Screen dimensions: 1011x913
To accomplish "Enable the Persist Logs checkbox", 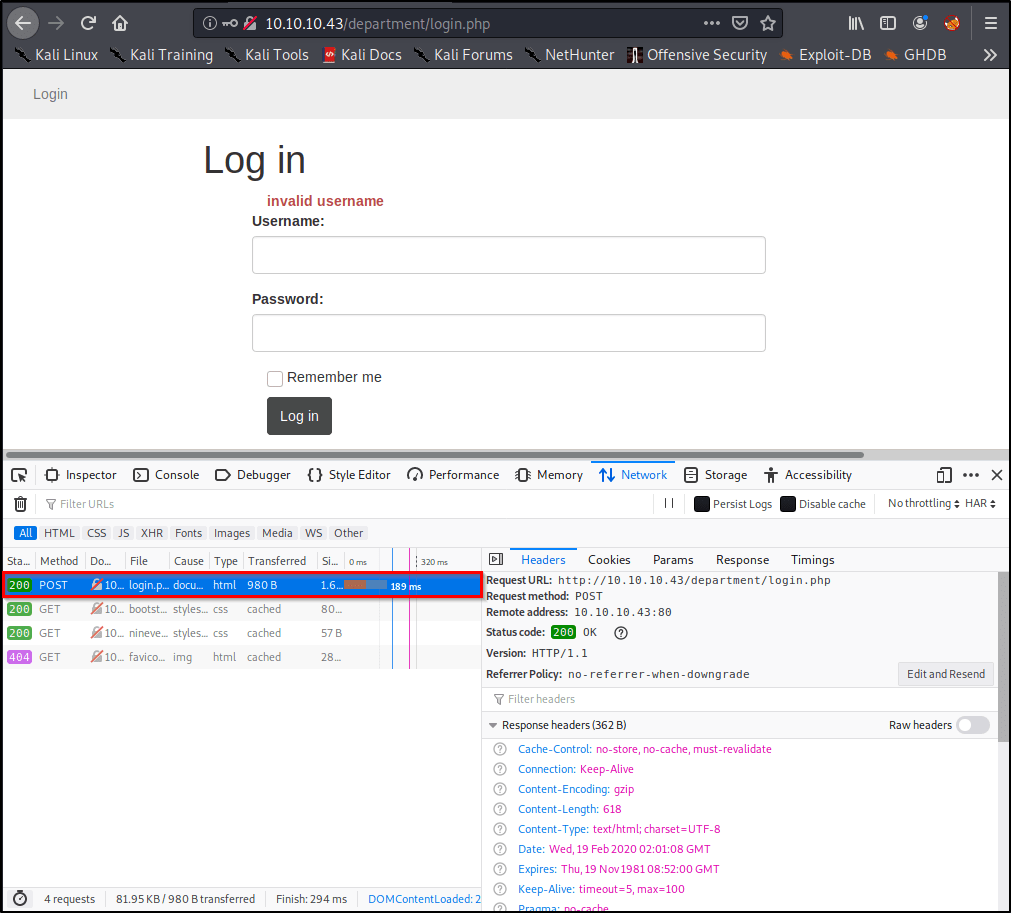I will coord(702,504).
